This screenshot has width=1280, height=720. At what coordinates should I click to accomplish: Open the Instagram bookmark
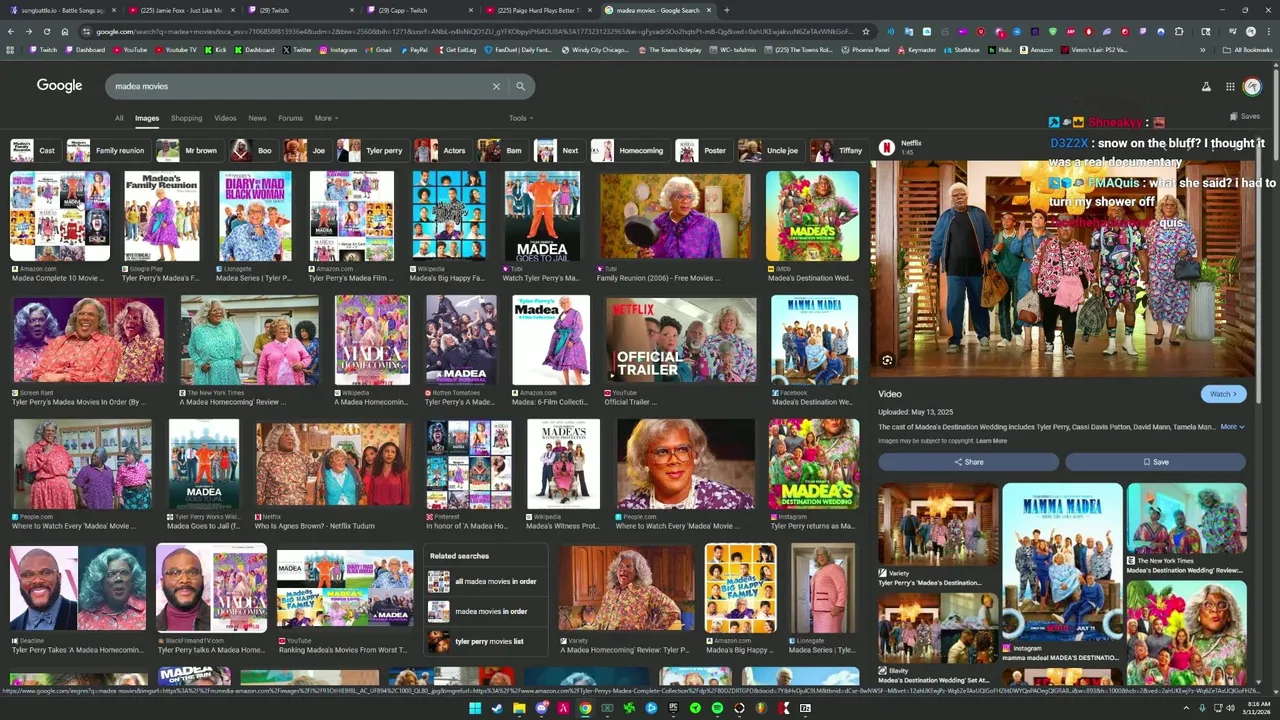coord(337,49)
